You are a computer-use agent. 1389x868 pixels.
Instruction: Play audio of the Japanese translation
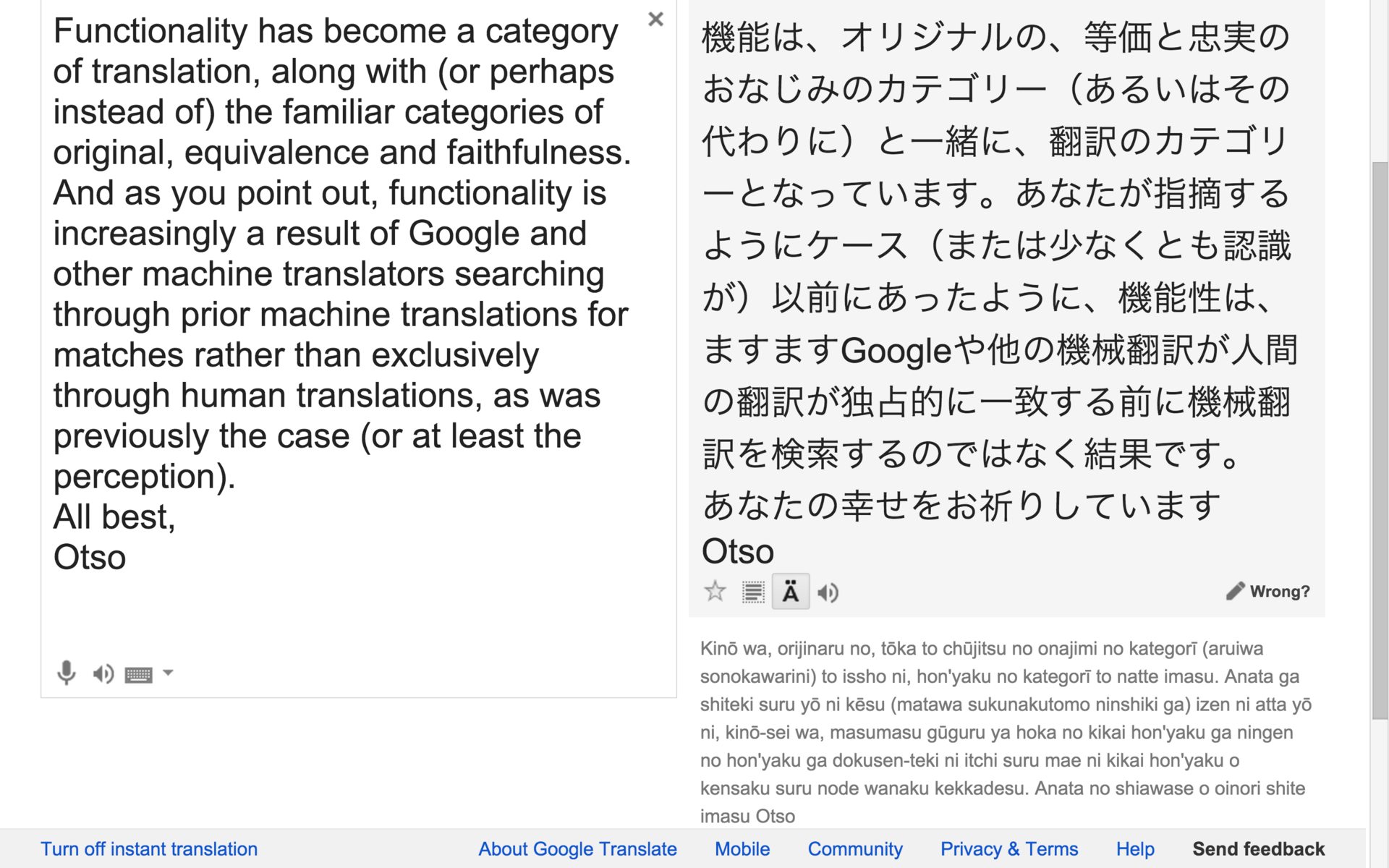(828, 593)
